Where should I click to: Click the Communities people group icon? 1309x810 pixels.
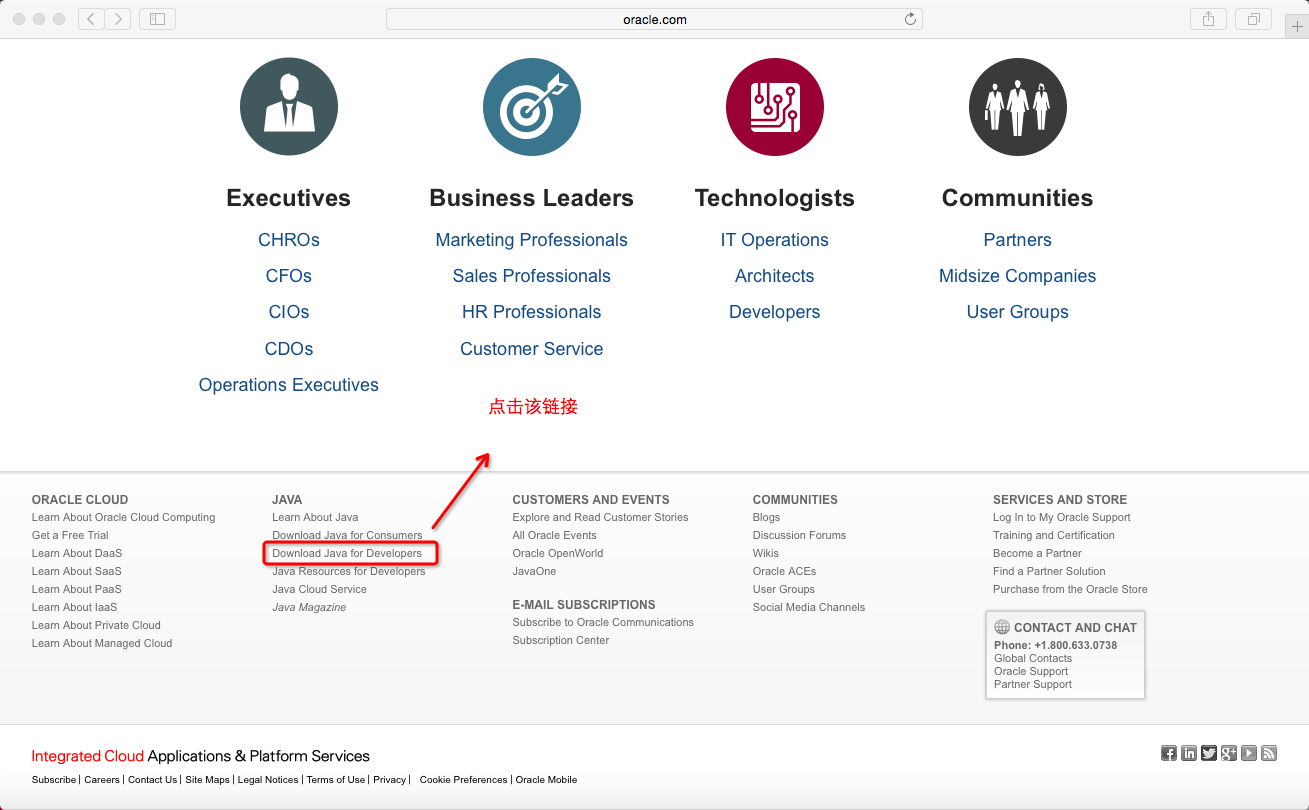1018,107
